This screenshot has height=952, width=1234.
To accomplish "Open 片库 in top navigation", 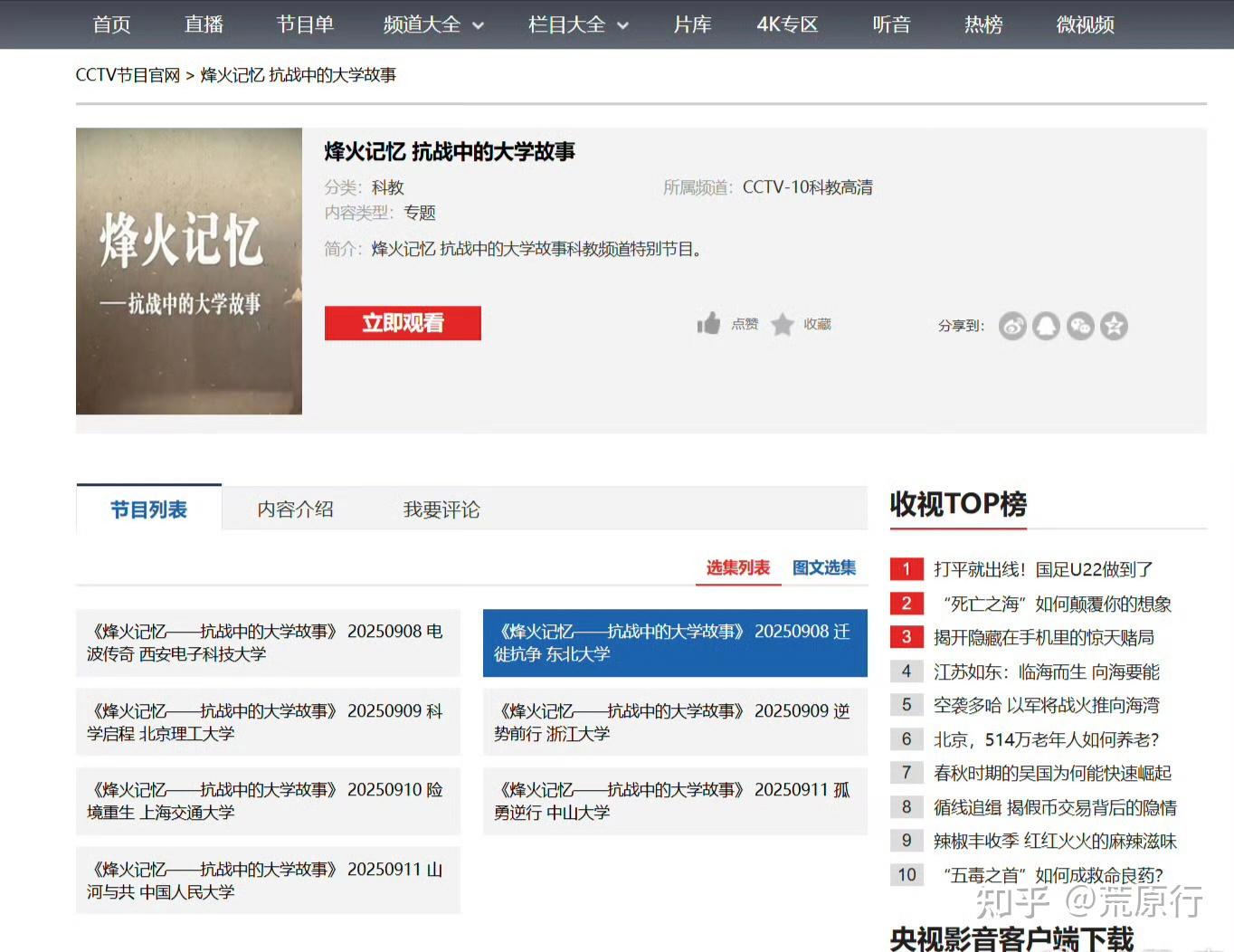I will coord(692,24).
